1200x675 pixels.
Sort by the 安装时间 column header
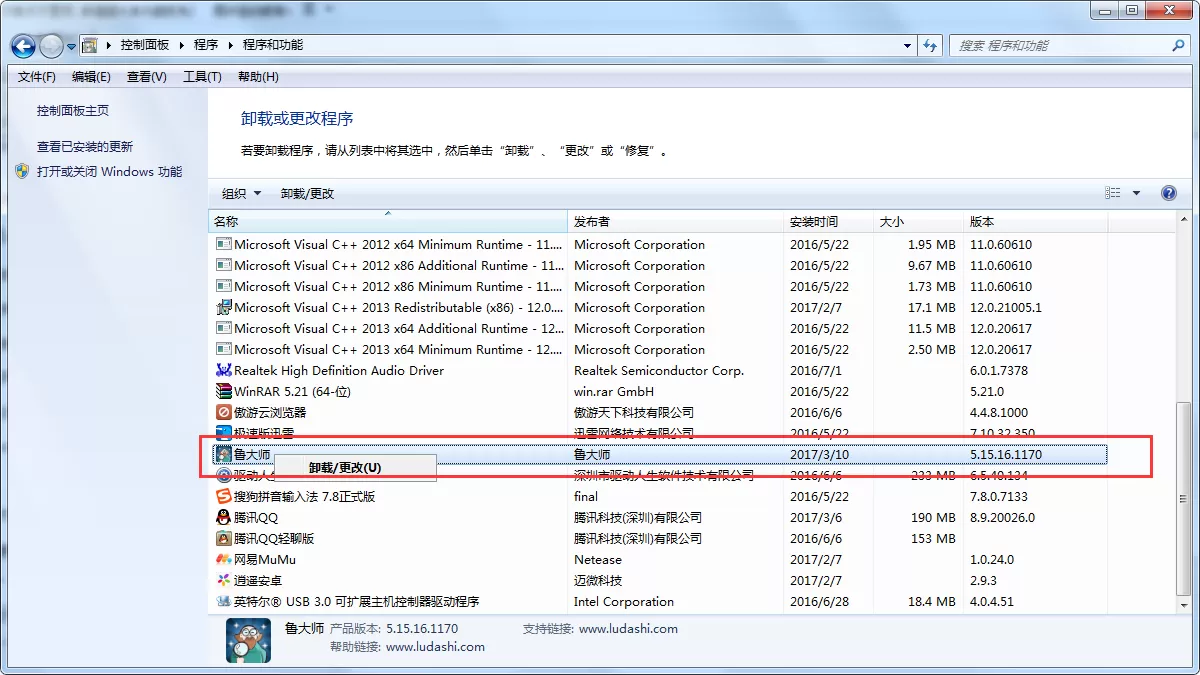pyautogui.click(x=828, y=222)
